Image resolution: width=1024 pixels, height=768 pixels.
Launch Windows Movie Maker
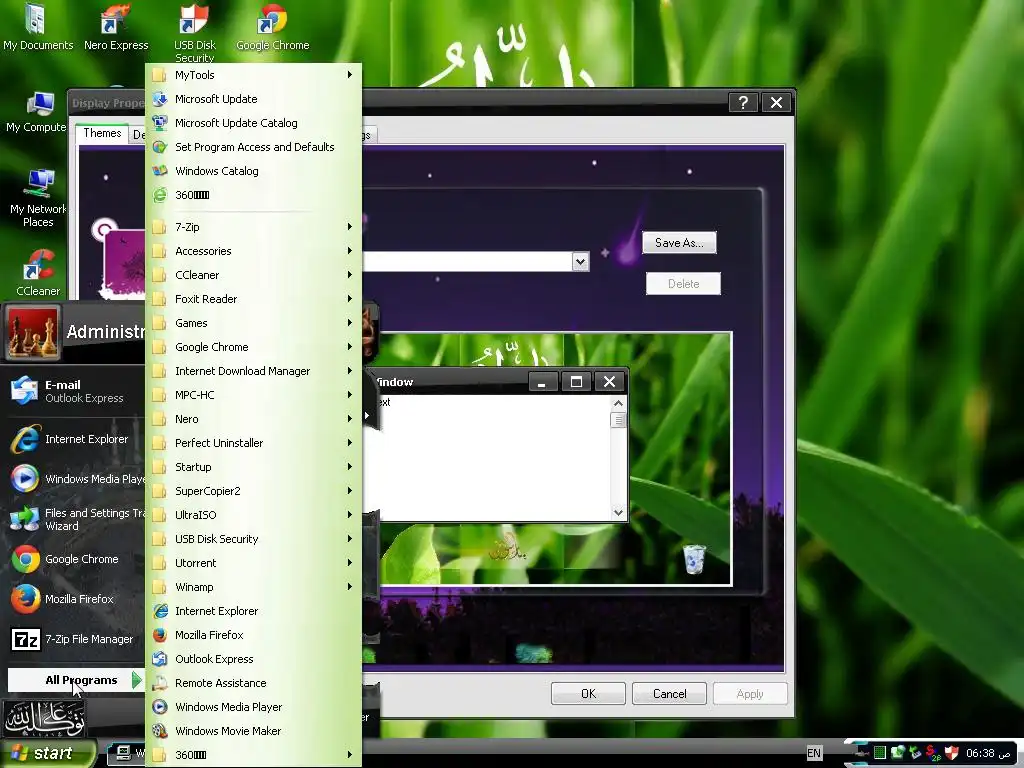(x=253, y=731)
